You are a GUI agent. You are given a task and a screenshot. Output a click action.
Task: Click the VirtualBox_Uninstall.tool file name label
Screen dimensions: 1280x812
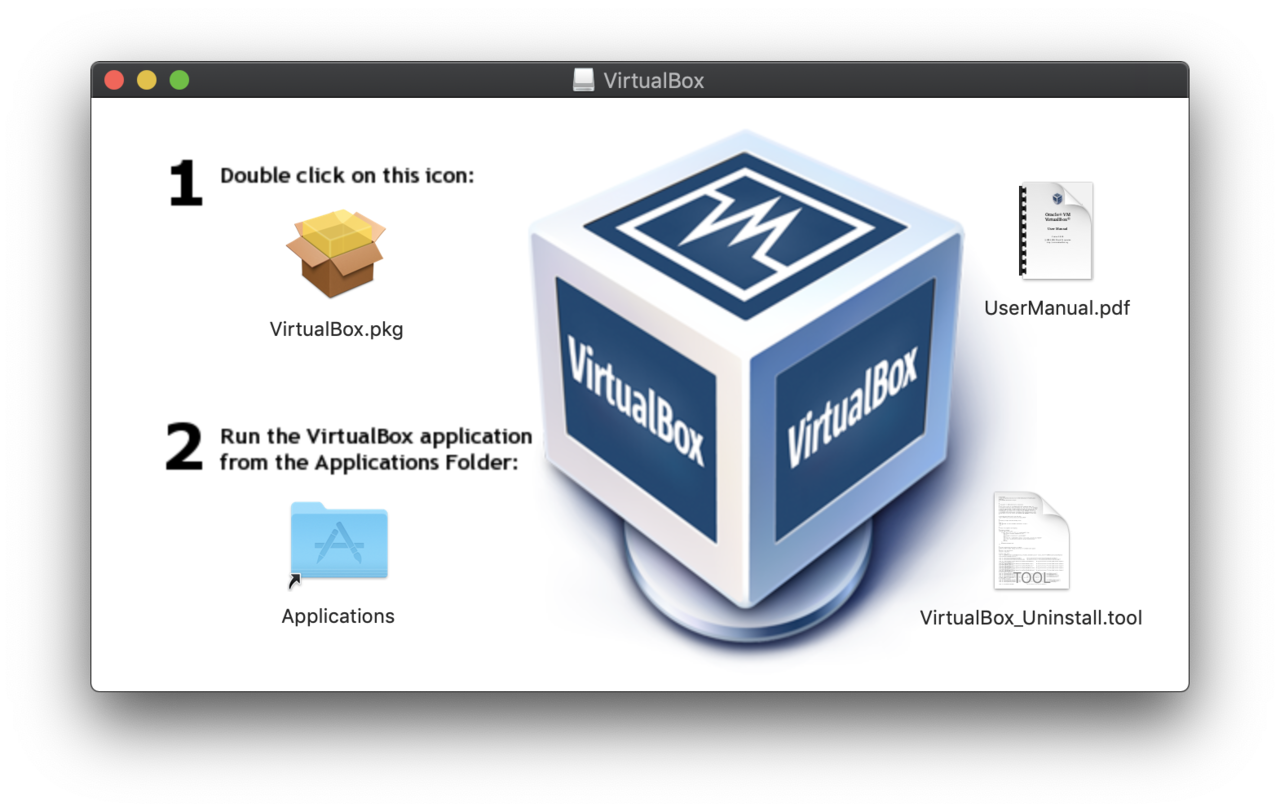(1030, 618)
